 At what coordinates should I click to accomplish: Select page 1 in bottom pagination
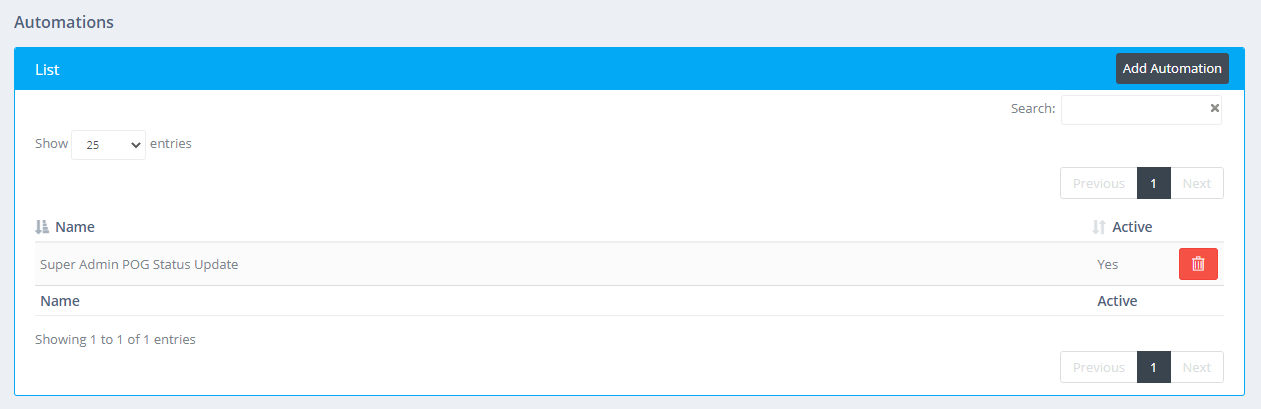[x=1153, y=367]
